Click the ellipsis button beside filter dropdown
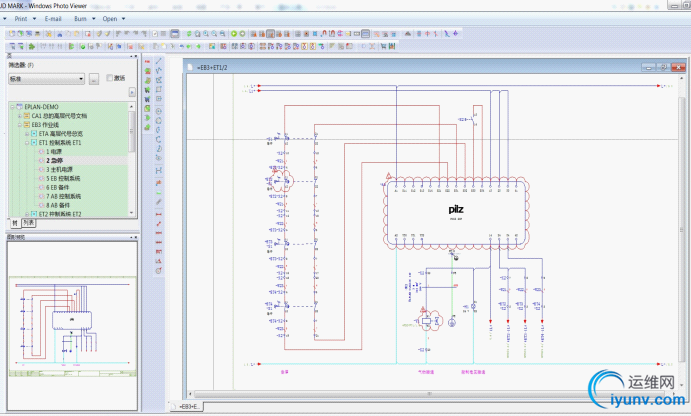 94,79
